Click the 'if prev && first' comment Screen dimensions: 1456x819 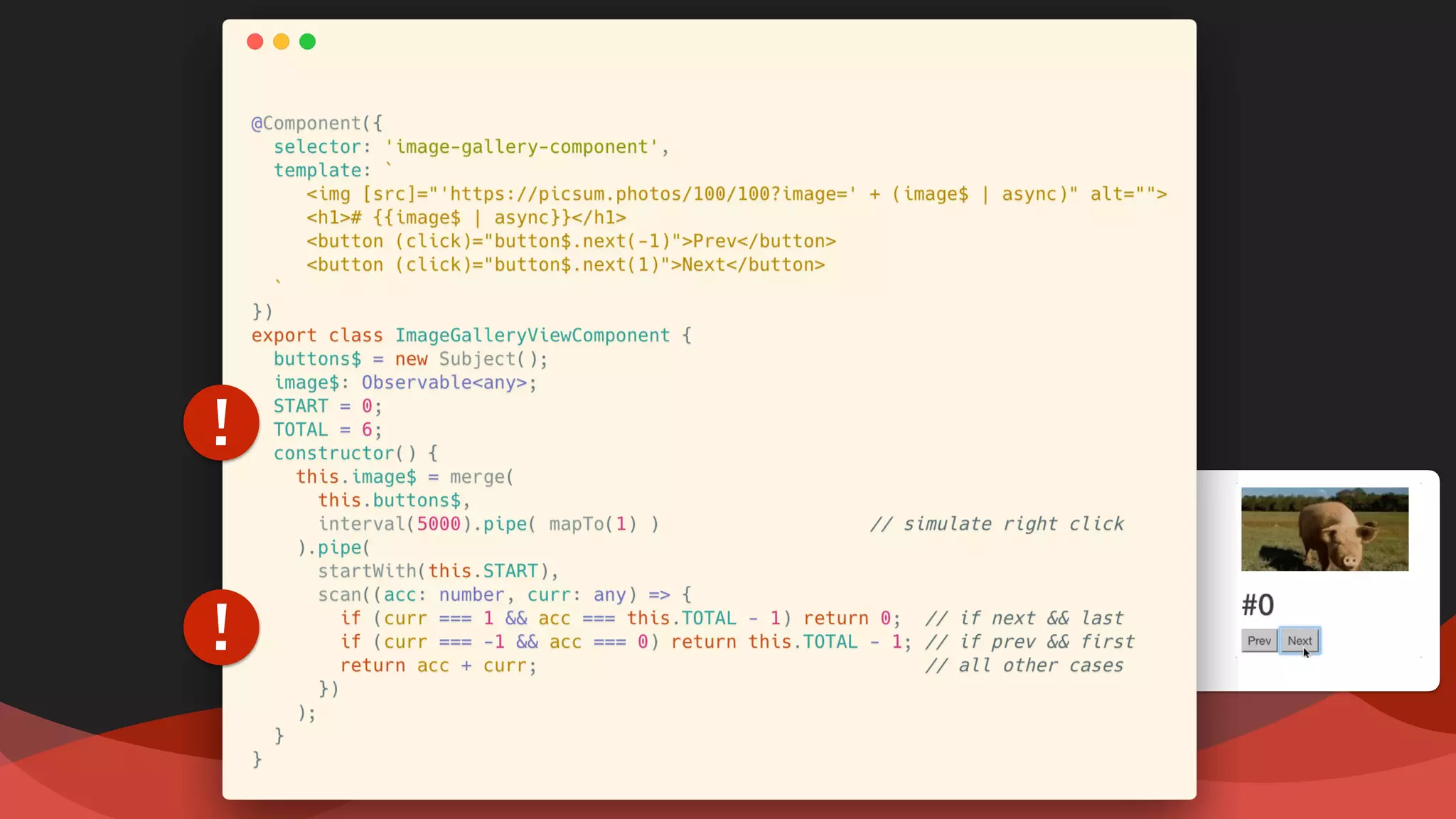(x=1029, y=642)
